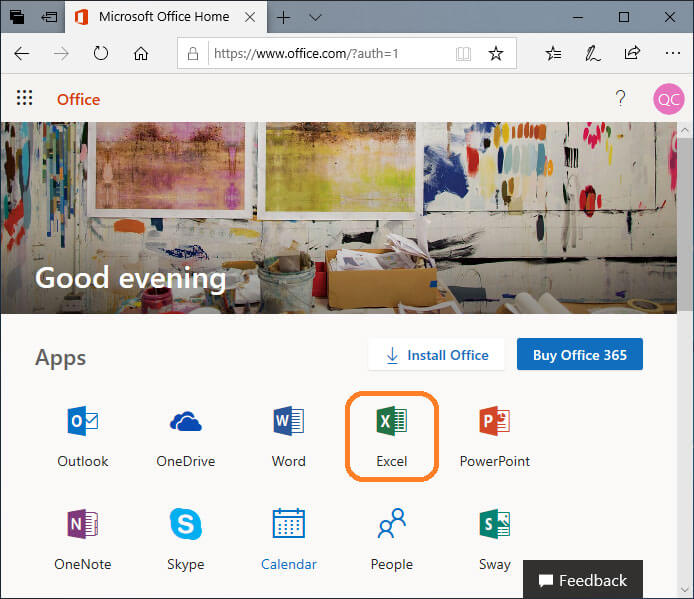Open the Excel app
The height and width of the screenshot is (599, 694).
coord(392,436)
